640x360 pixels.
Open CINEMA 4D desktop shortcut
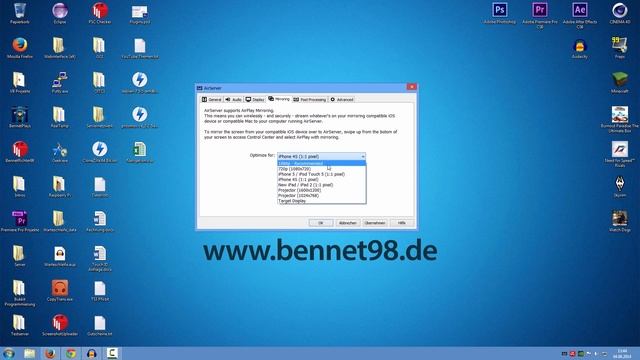click(620, 13)
